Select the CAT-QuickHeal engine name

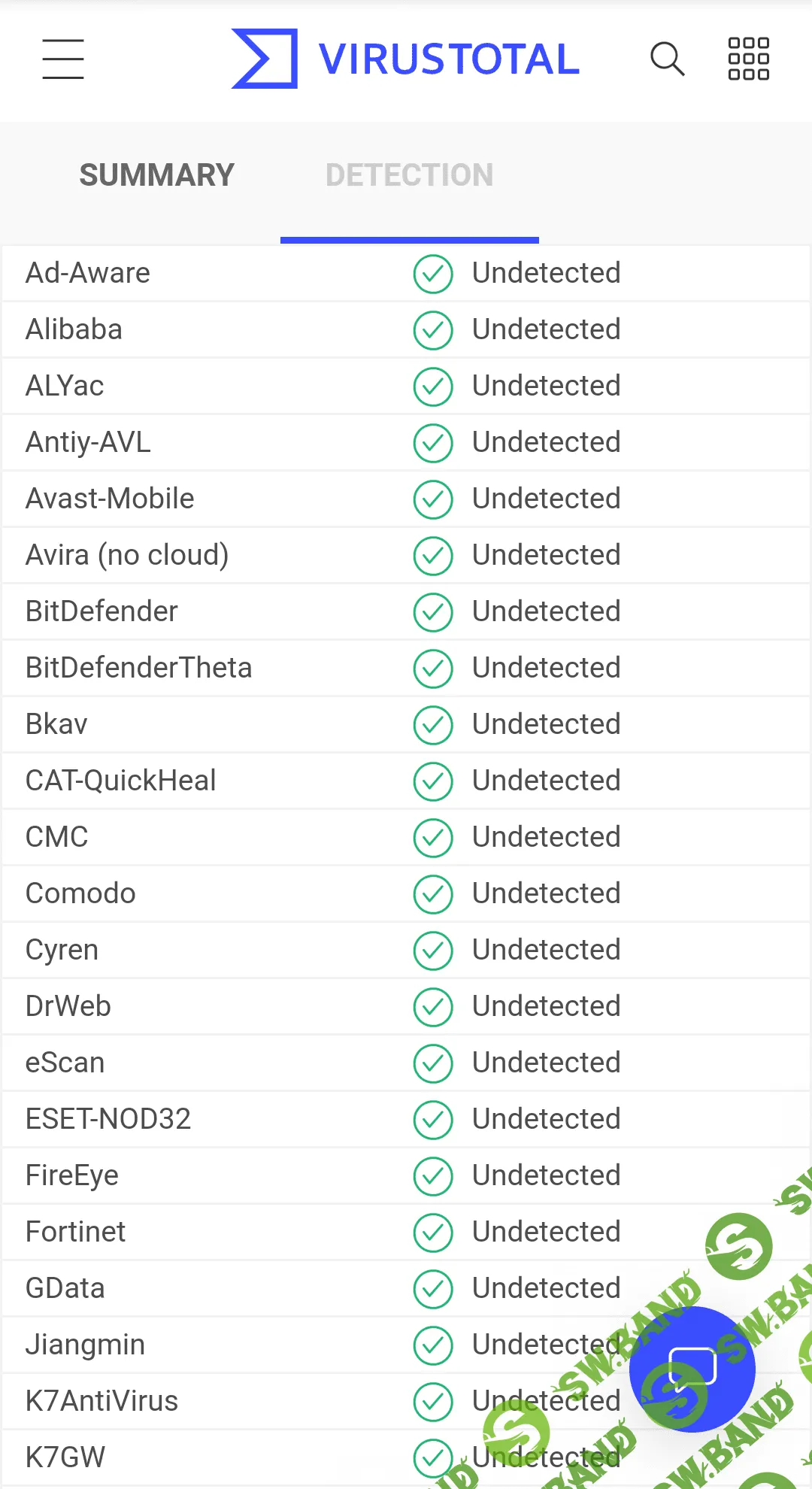click(121, 781)
